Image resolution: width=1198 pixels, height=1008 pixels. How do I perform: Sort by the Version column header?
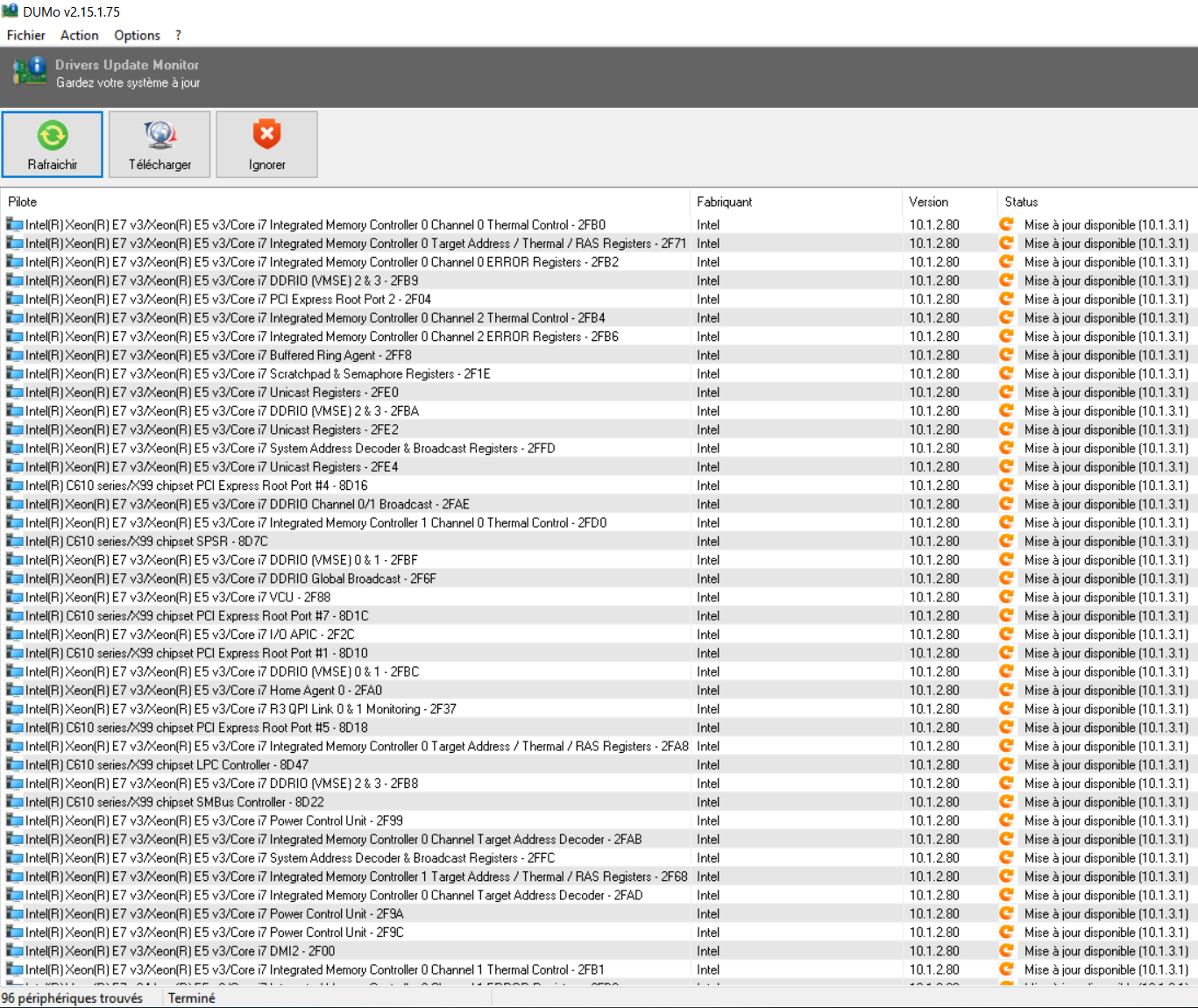point(950,202)
